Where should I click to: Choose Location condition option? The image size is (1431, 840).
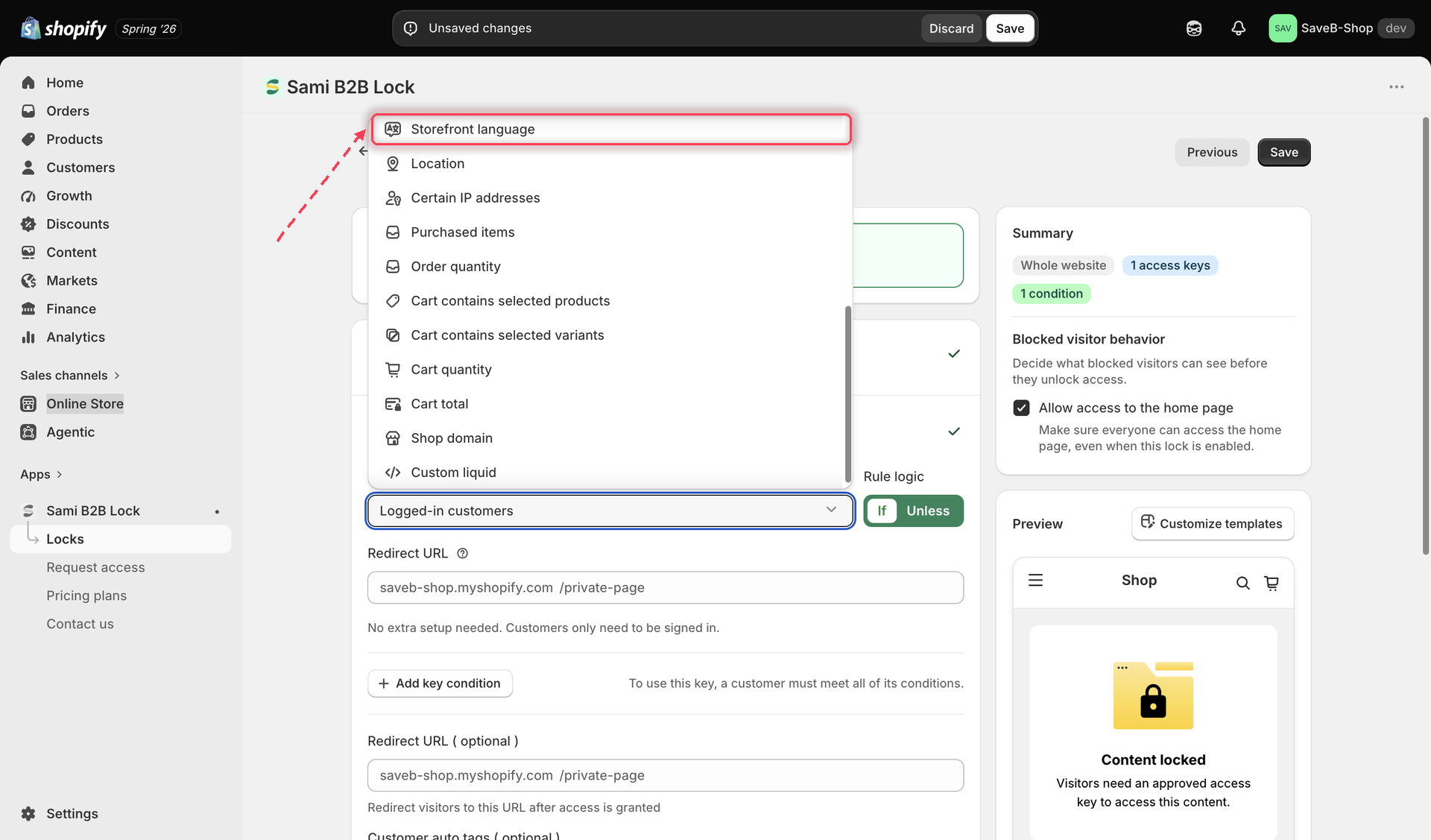607,163
